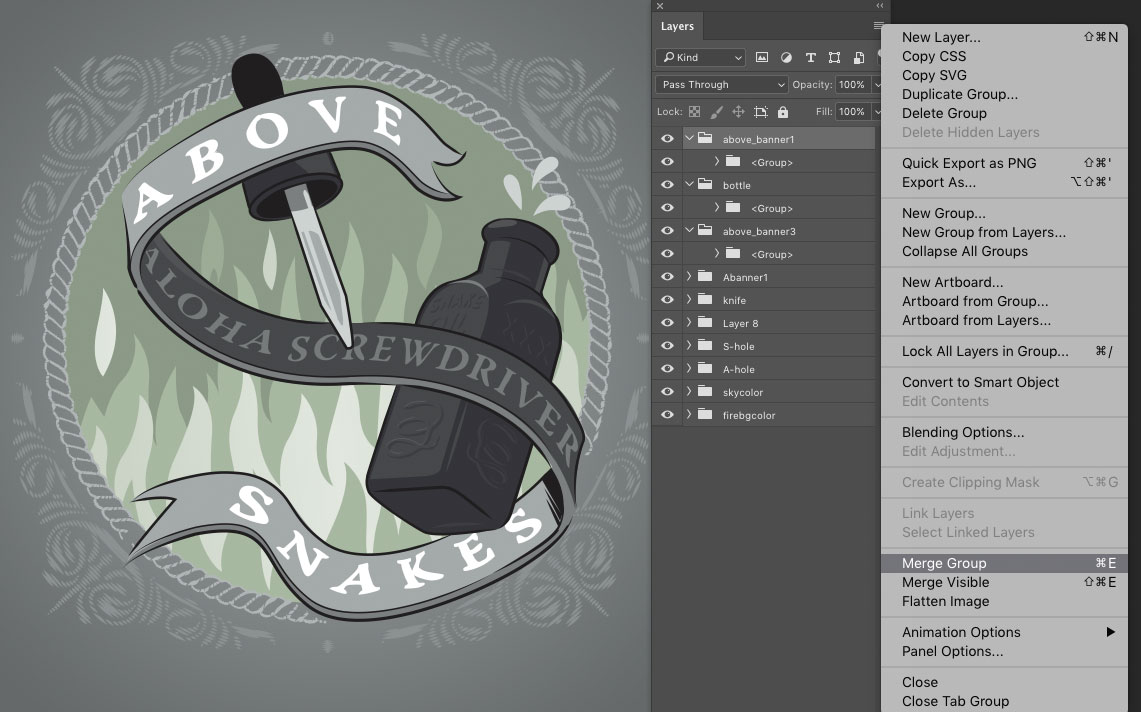
Task: Click the Lock all padlock icon
Action: pos(783,111)
